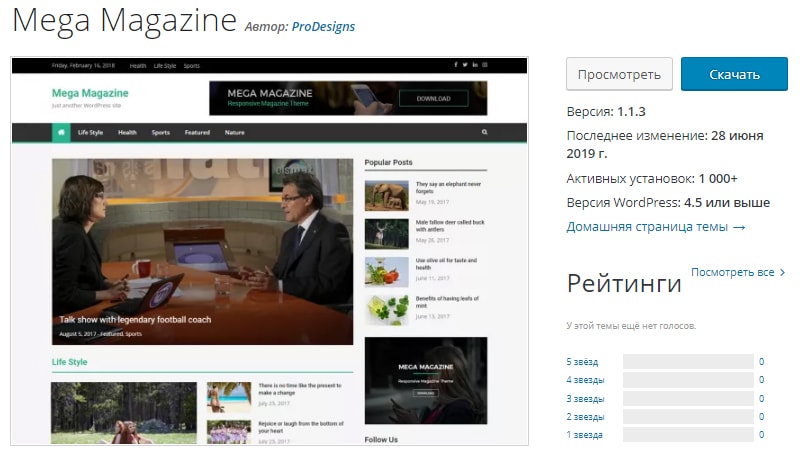Open 'There is no time like the present' post
The width and height of the screenshot is (800, 457).
click(299, 389)
